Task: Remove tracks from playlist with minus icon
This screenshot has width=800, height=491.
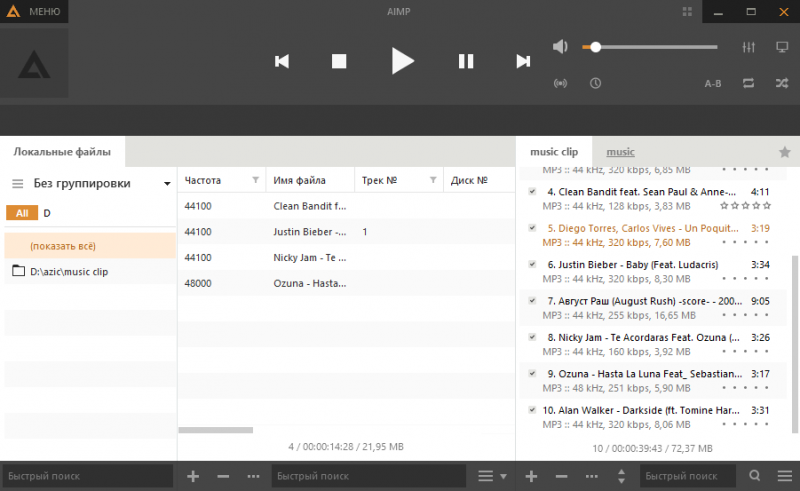Action: (561, 476)
